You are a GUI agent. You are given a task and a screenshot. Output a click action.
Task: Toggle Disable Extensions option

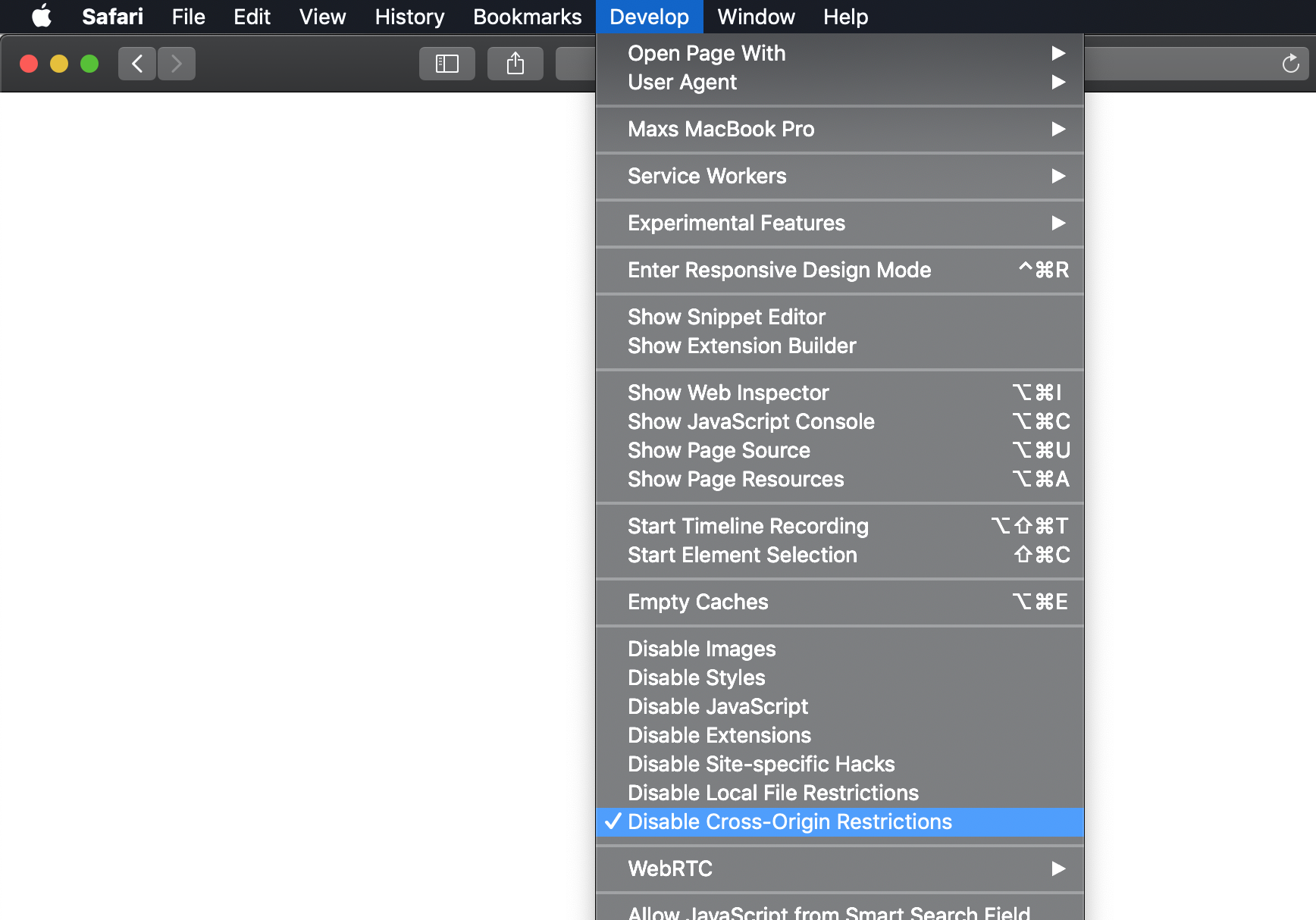pos(840,735)
